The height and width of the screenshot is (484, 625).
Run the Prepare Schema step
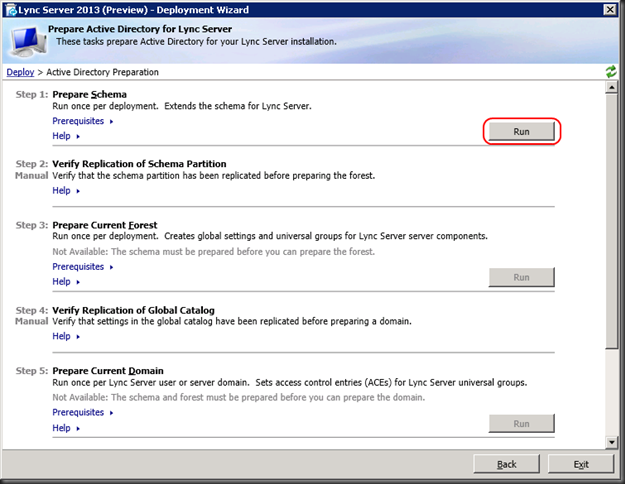click(521, 132)
